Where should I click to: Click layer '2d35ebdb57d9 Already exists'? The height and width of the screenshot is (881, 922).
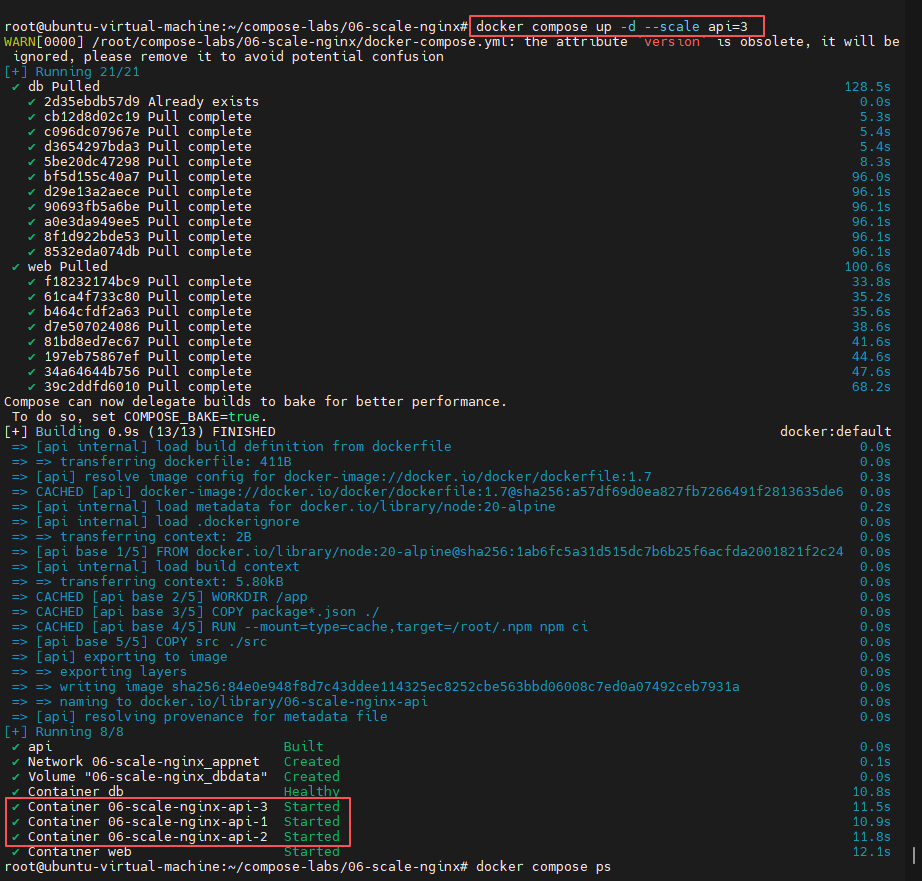(x=151, y=102)
